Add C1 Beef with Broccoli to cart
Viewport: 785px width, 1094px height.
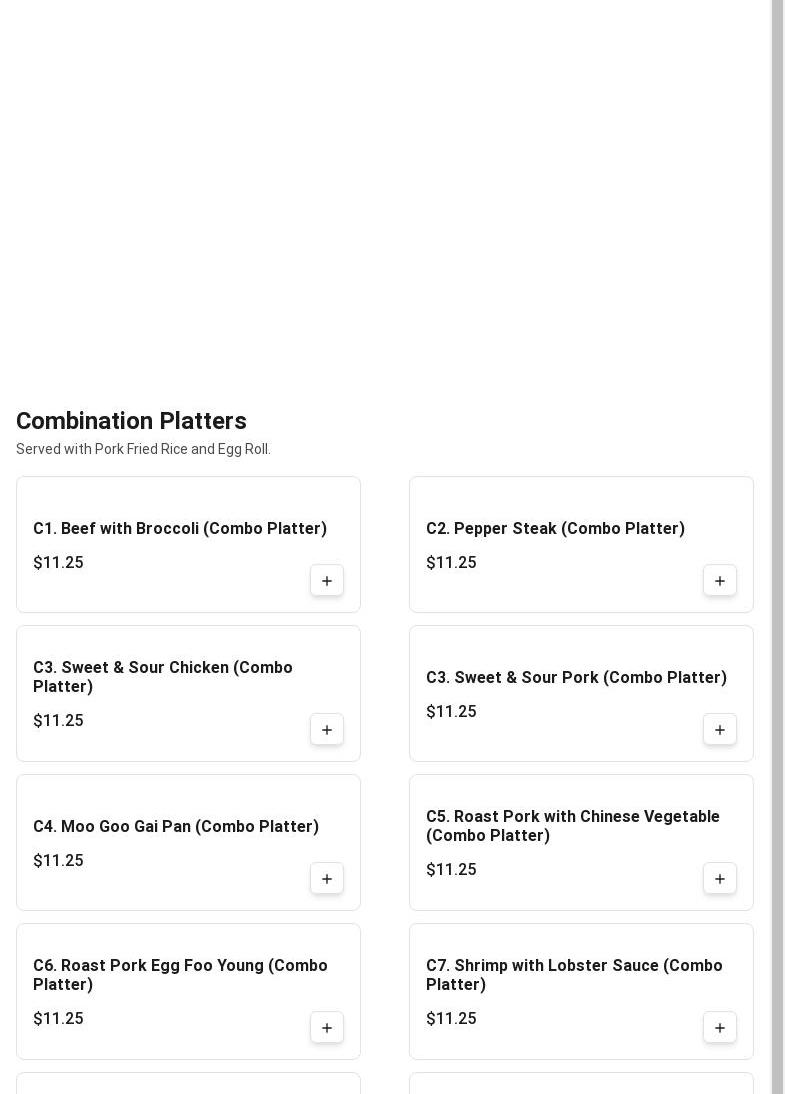tap(327, 580)
